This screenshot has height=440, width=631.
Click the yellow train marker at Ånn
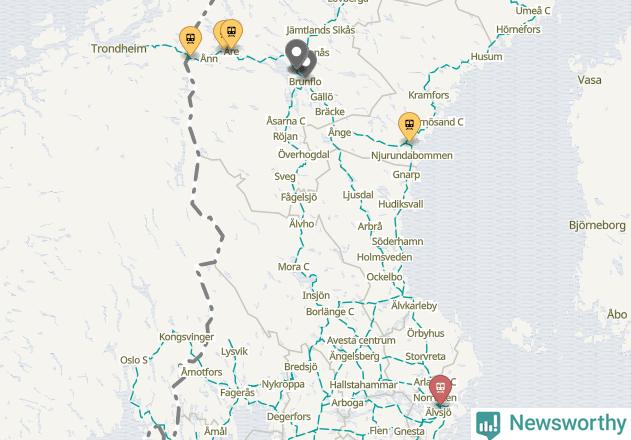[190, 40]
